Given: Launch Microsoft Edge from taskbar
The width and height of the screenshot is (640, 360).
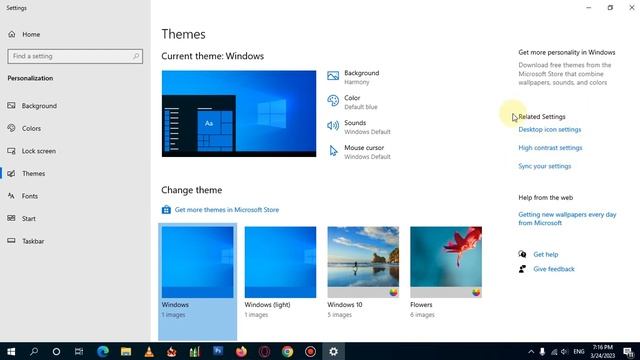Looking at the screenshot, I should click(x=103, y=351).
